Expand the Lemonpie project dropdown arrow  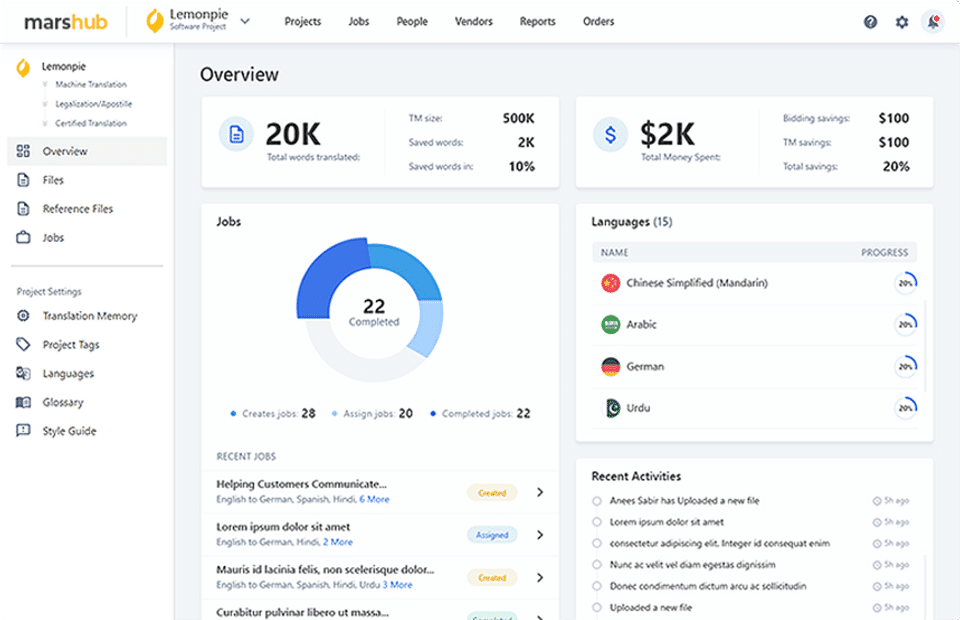point(245,21)
